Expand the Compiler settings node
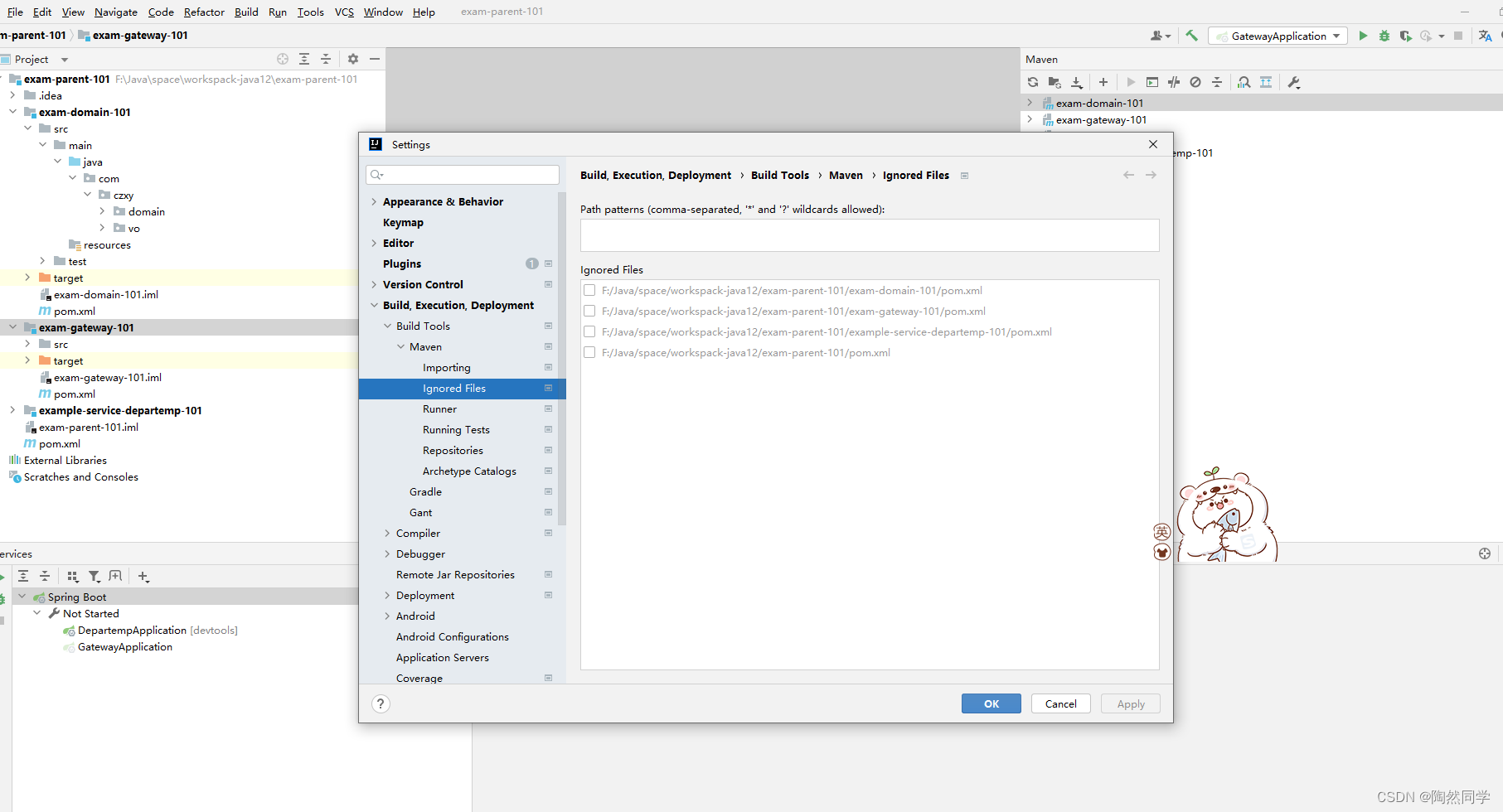This screenshot has width=1503, height=812. pyautogui.click(x=387, y=533)
